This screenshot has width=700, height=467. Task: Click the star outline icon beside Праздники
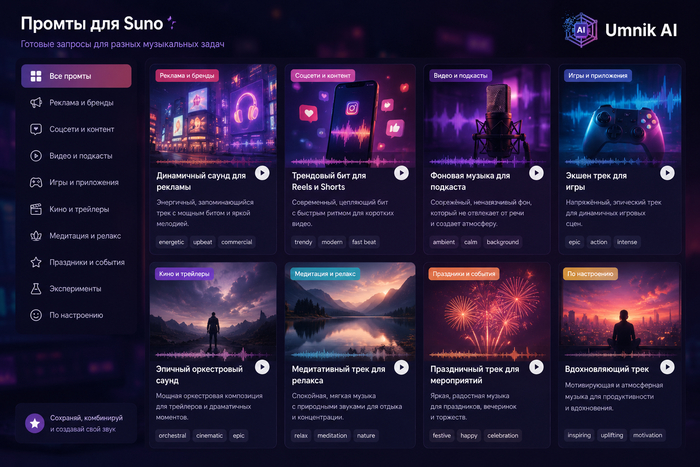(36, 262)
